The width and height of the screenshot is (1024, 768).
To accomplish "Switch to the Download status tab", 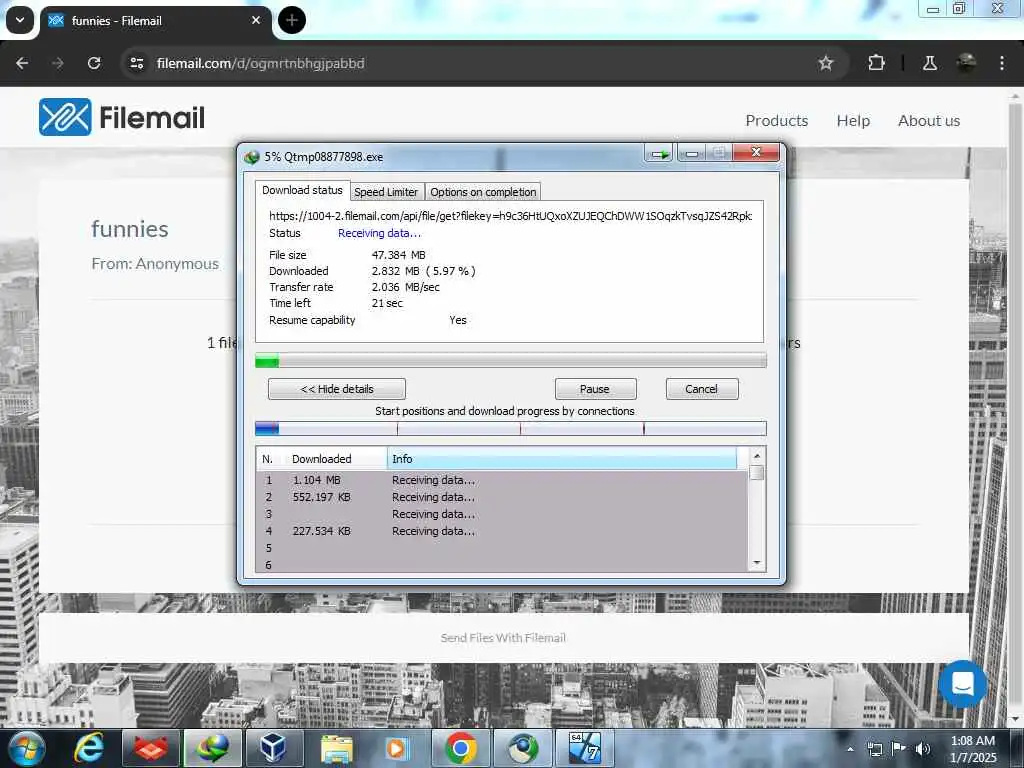I will [x=302, y=190].
